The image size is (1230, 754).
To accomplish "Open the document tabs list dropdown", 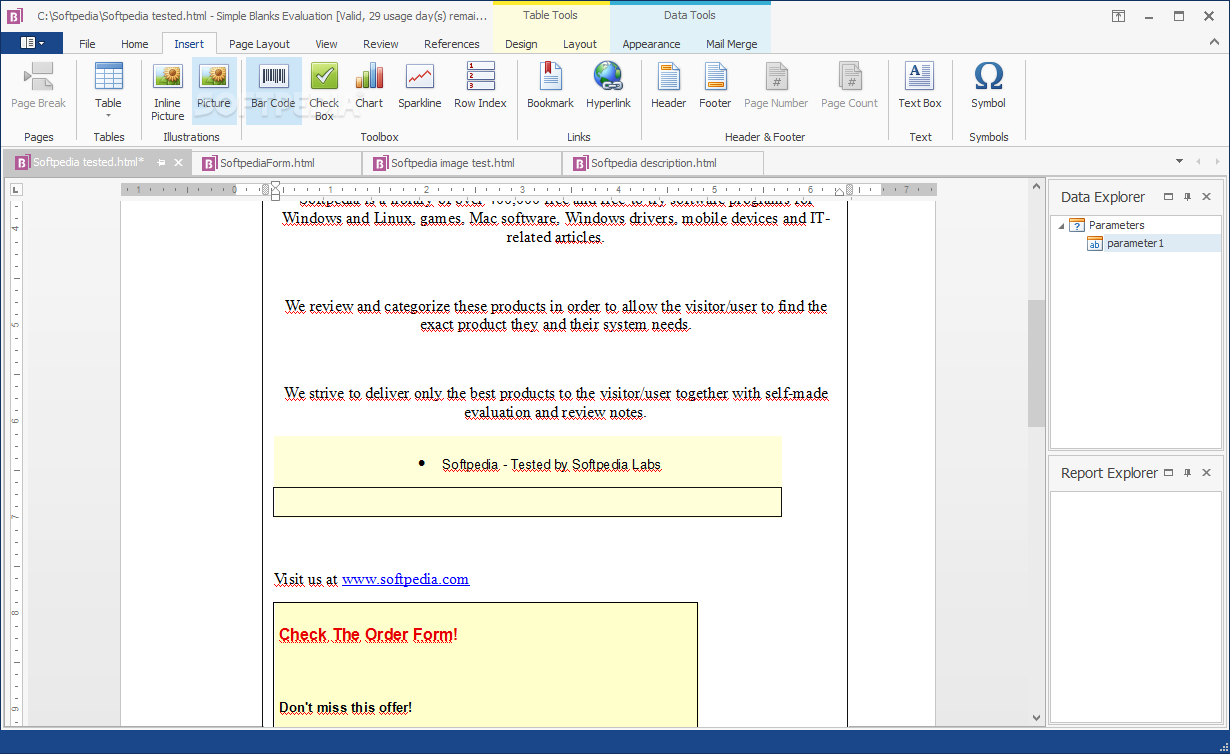I will coord(1179,161).
